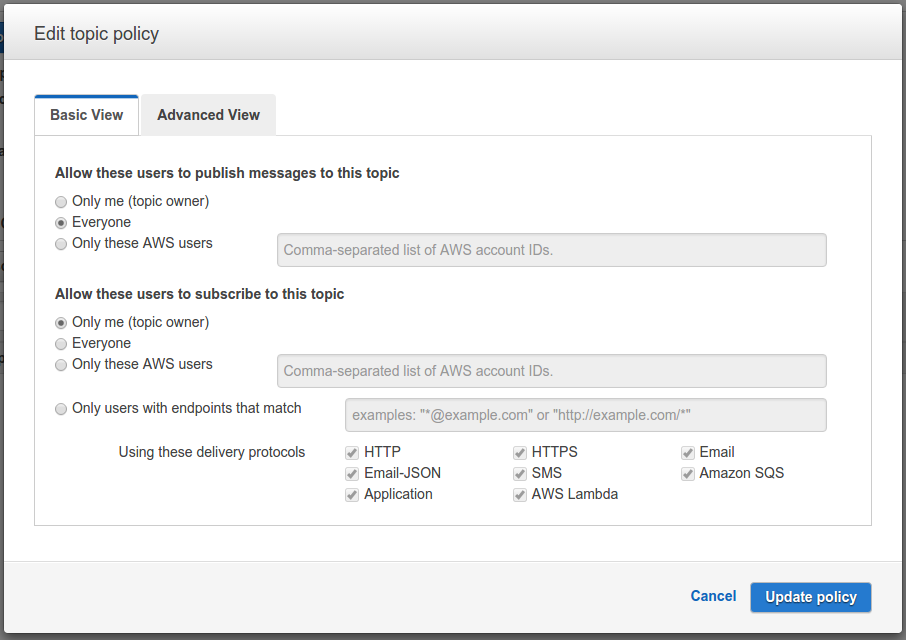Uncheck the Email delivery protocol
906x640 pixels.
click(x=688, y=453)
